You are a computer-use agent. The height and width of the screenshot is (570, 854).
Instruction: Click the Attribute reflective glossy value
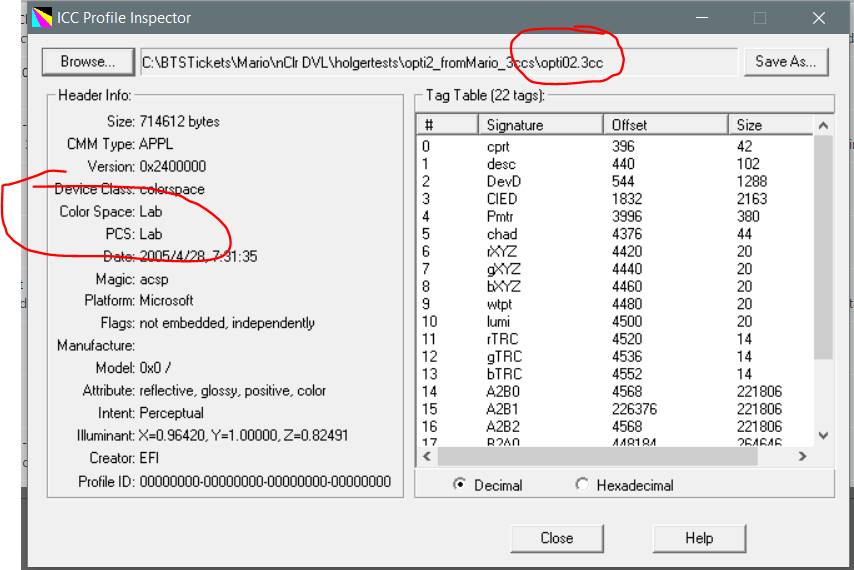233,390
